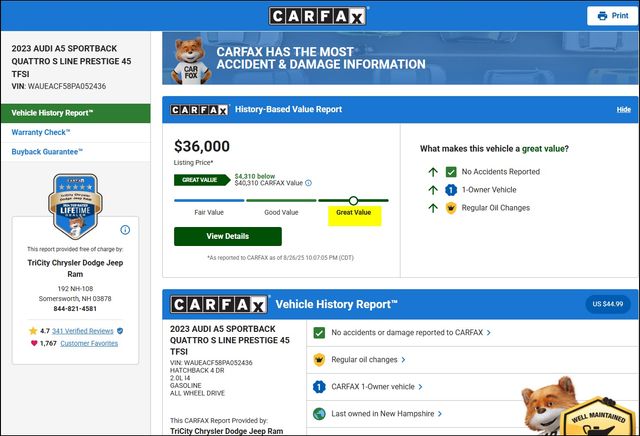
Task: Hide the History-Based Value Report
Action: (623, 109)
